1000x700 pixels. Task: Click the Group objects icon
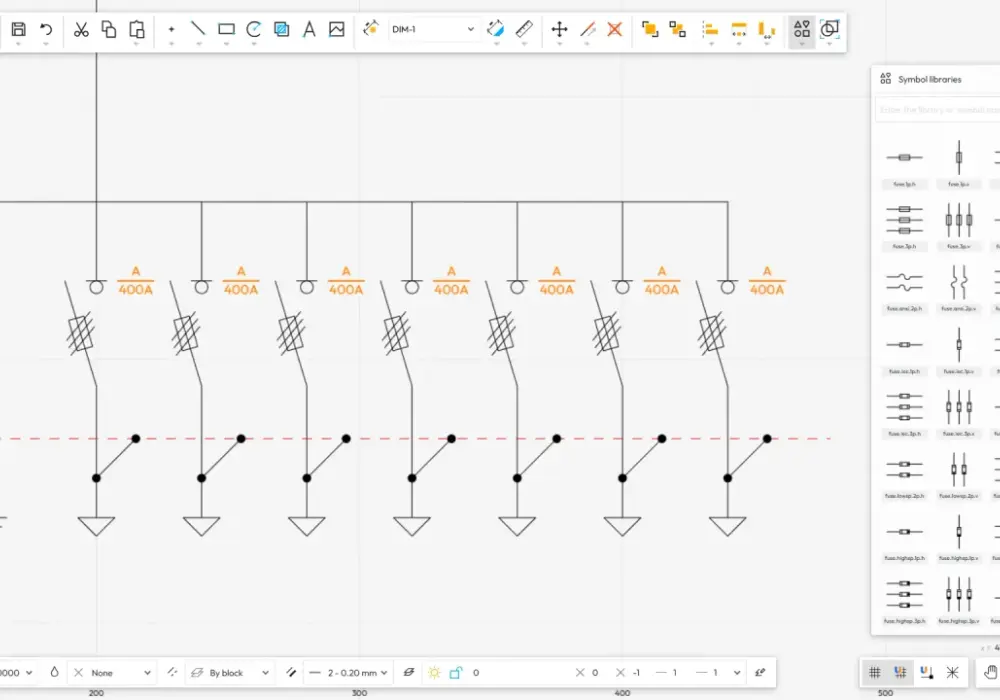pyautogui.click(x=677, y=29)
